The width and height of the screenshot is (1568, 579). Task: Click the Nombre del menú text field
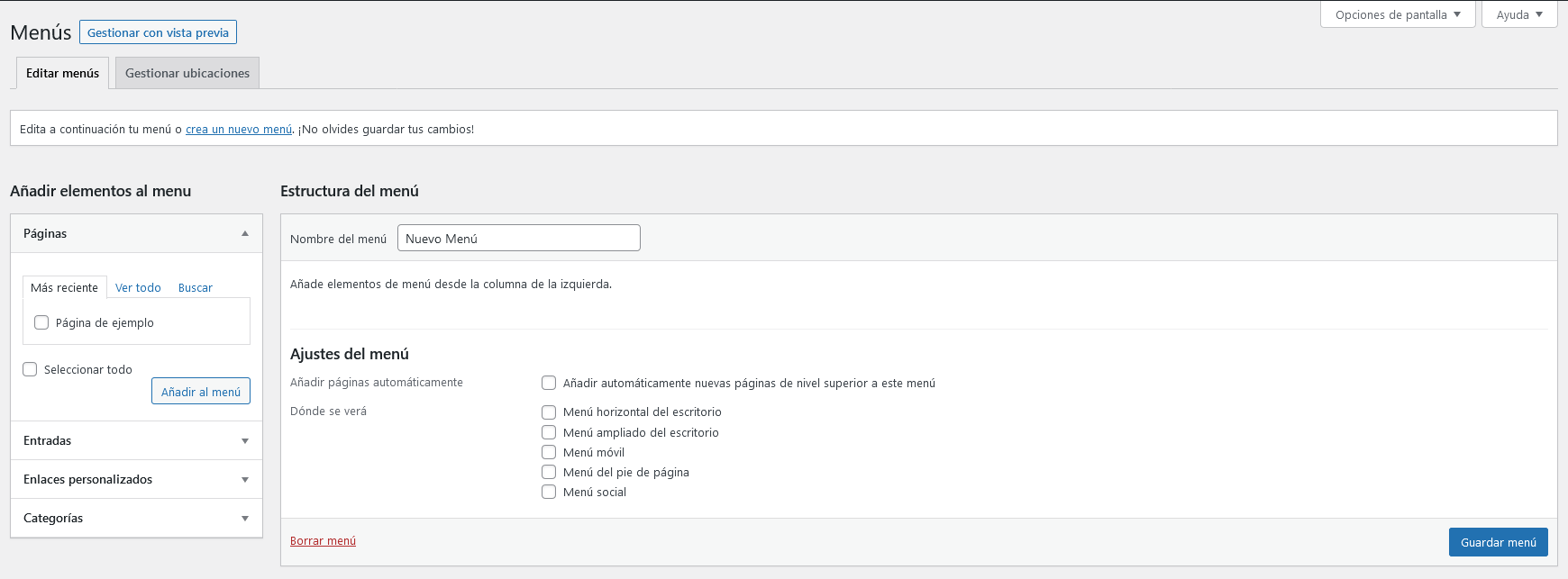point(519,239)
